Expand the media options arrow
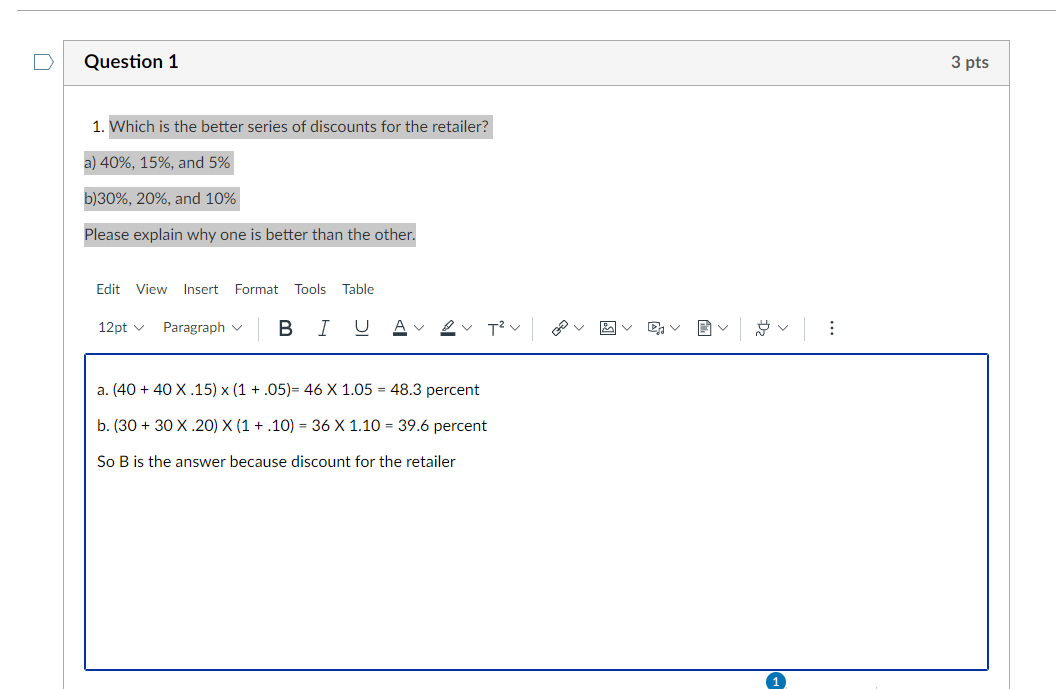 point(675,328)
